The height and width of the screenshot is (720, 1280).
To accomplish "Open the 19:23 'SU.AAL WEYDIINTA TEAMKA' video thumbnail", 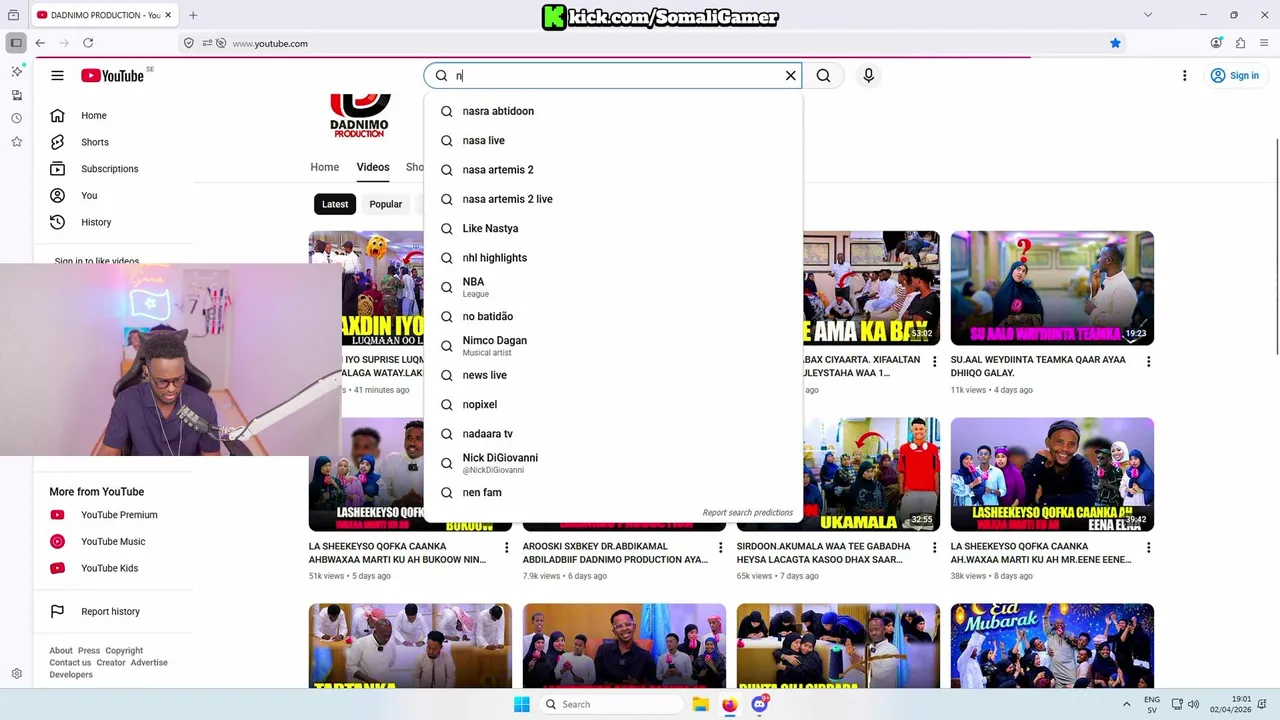I will coord(1052,288).
